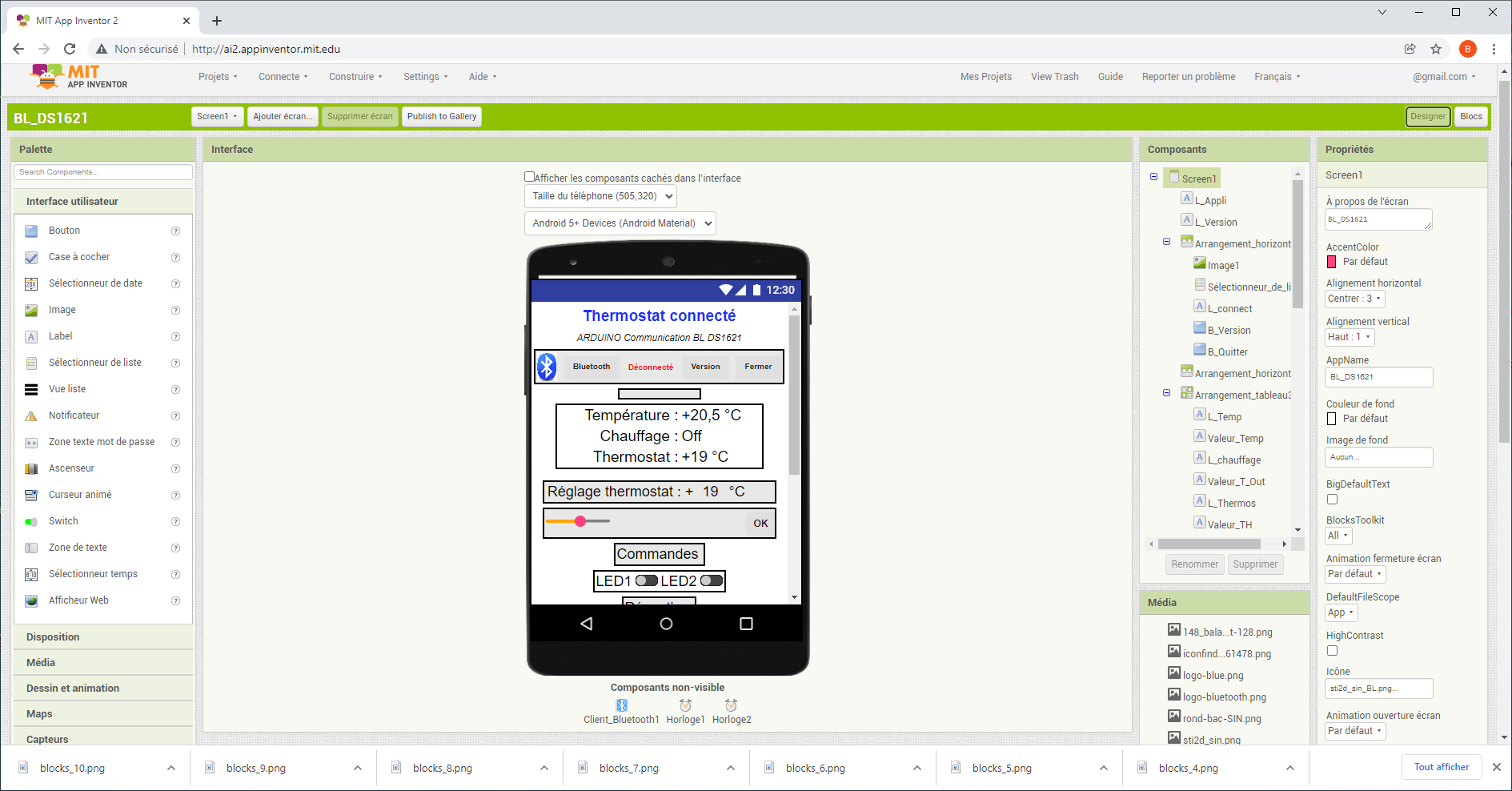
Task: Collapse the Screen1 tree node
Action: (x=1153, y=177)
